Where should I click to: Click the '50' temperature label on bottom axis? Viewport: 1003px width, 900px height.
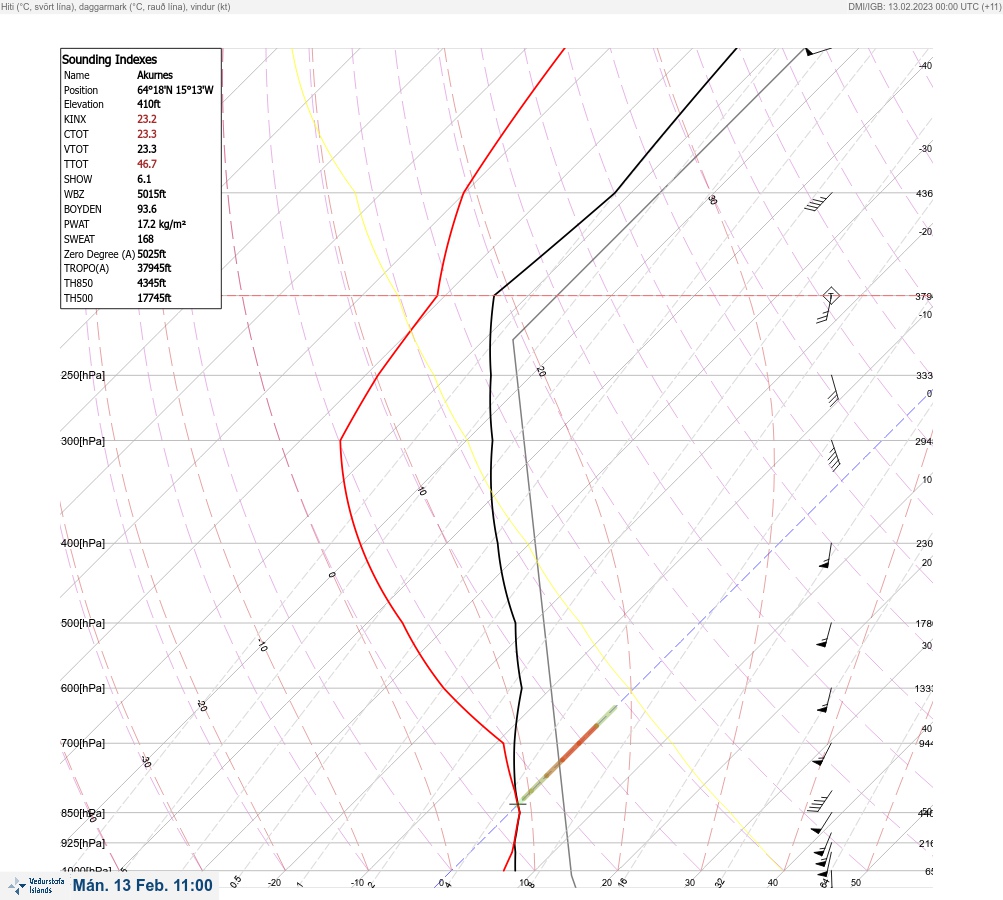856,883
